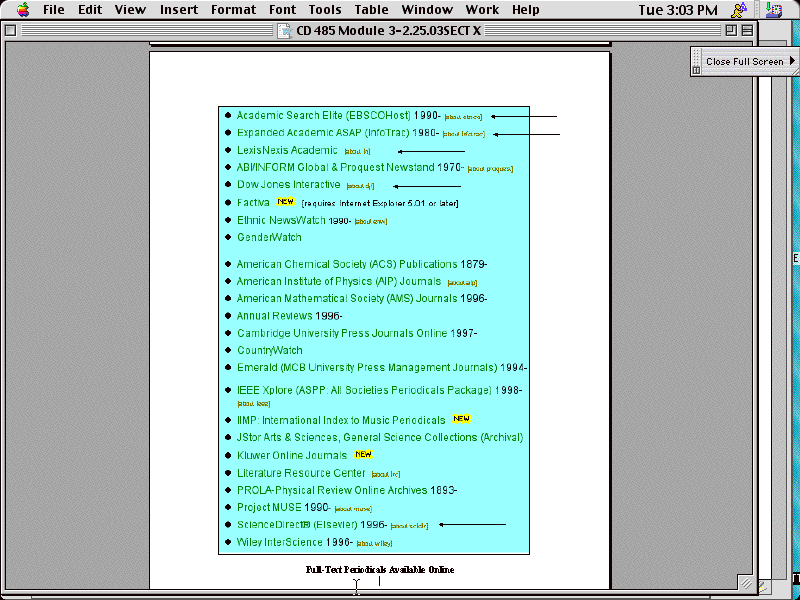
Task: Click 'Ethnic NewsWatch' text
Action: point(281,220)
